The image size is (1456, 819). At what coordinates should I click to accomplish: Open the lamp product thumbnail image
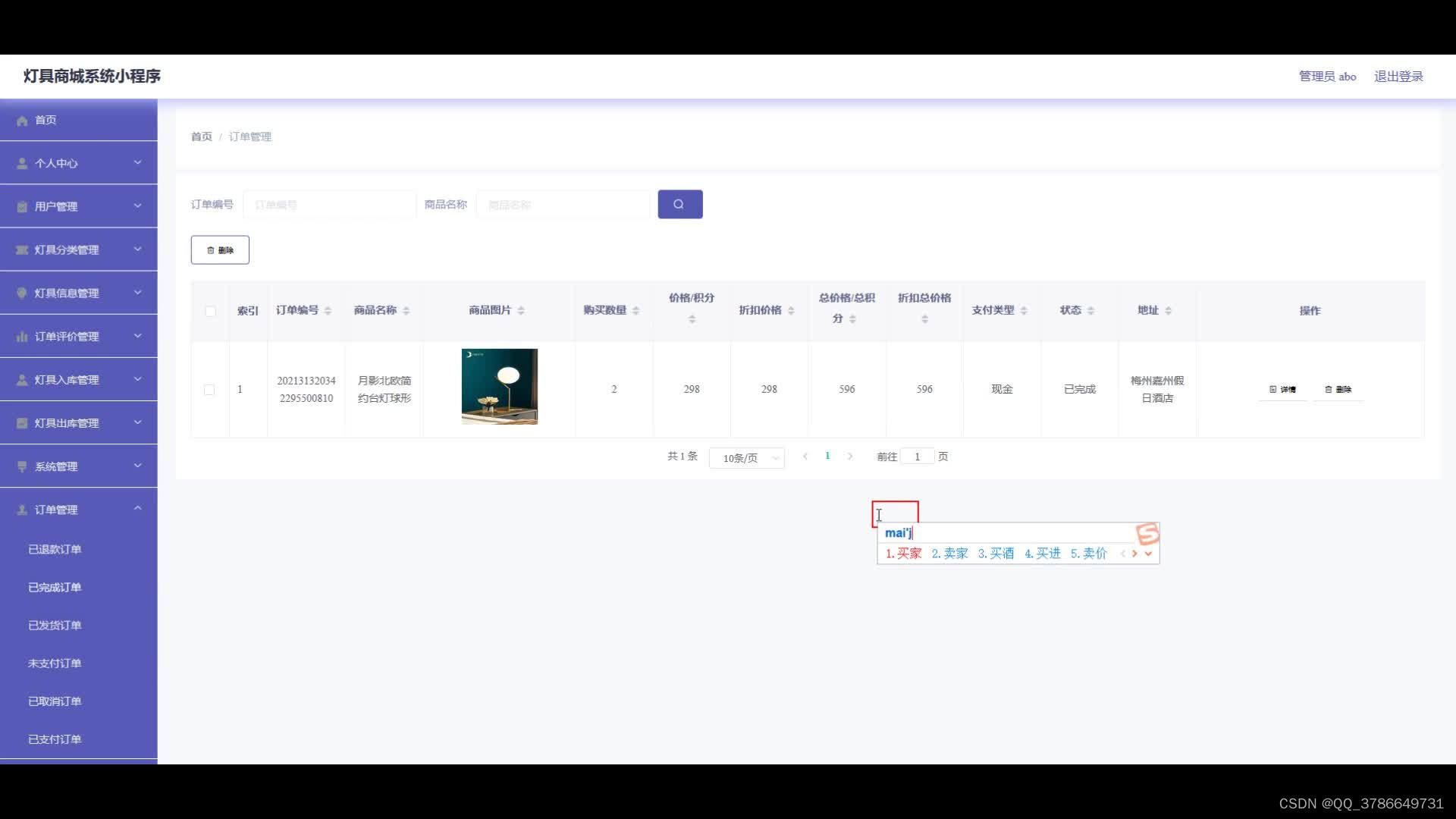coord(499,387)
